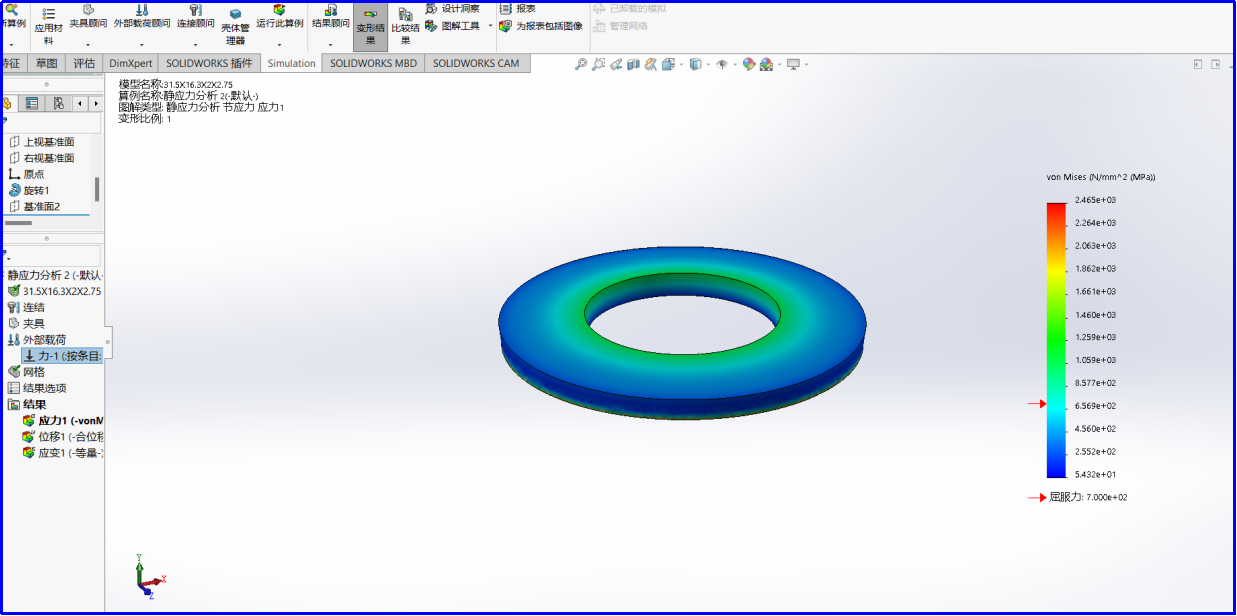Viewport: 1237px width, 616px height.
Task: Open the External Loads Advisor (外部载荷顾问) dropdown
Action: pos(141,45)
